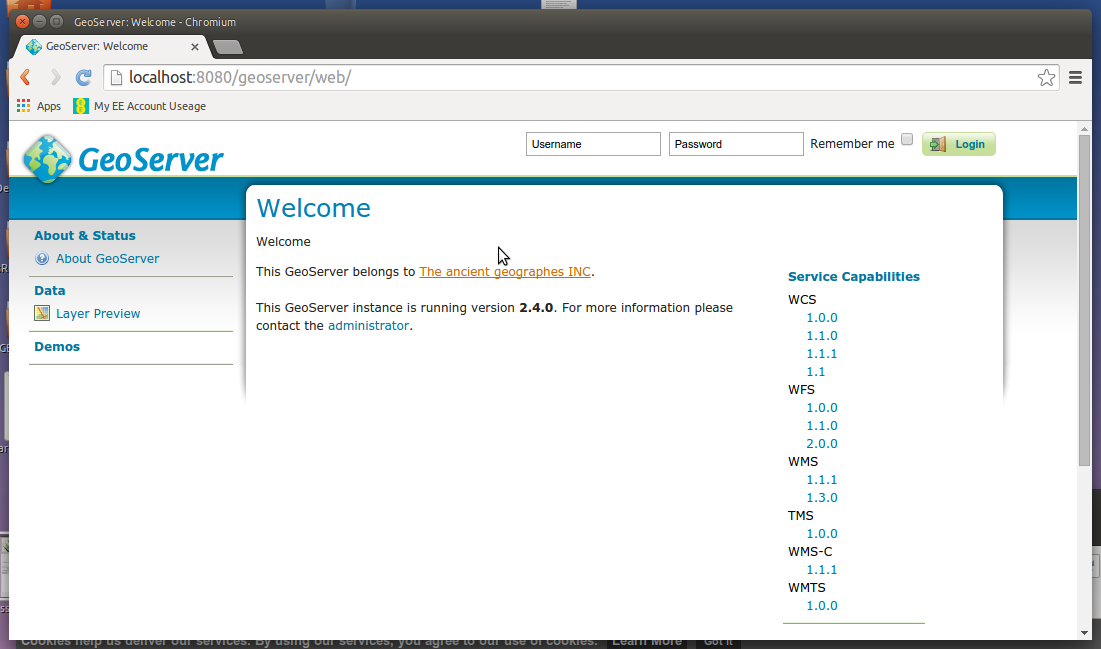Open the WFS 2.0.0 capabilities link
The height and width of the screenshot is (649, 1101).
tap(821, 443)
